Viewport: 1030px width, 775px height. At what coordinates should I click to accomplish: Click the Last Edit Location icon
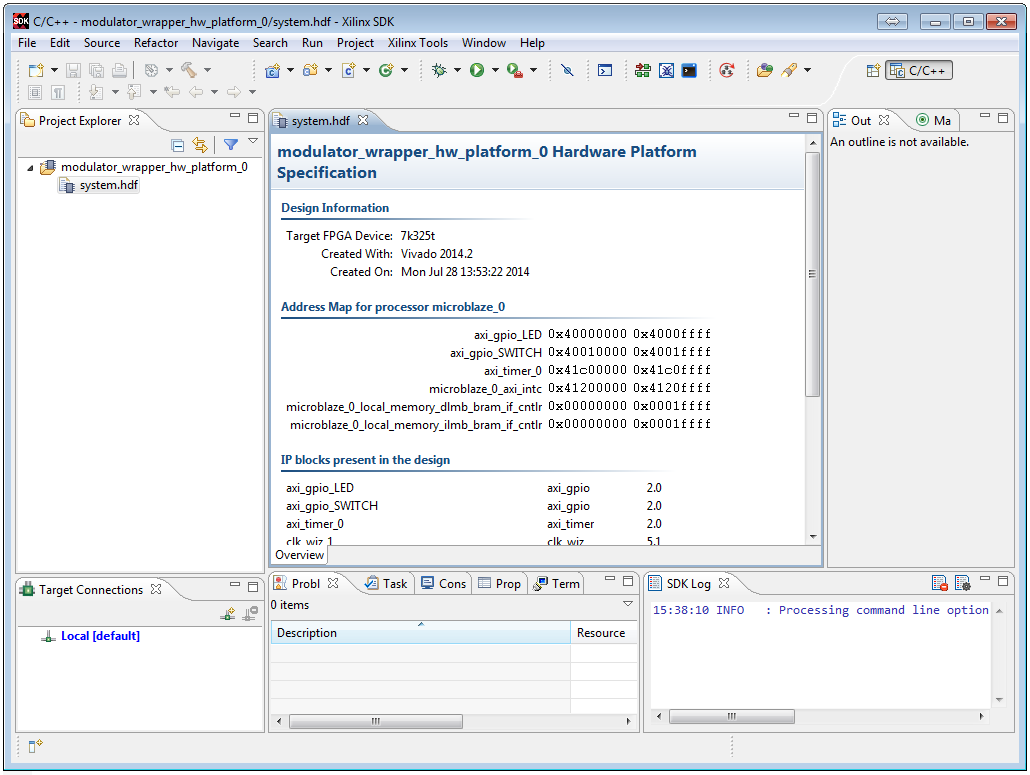pos(172,92)
